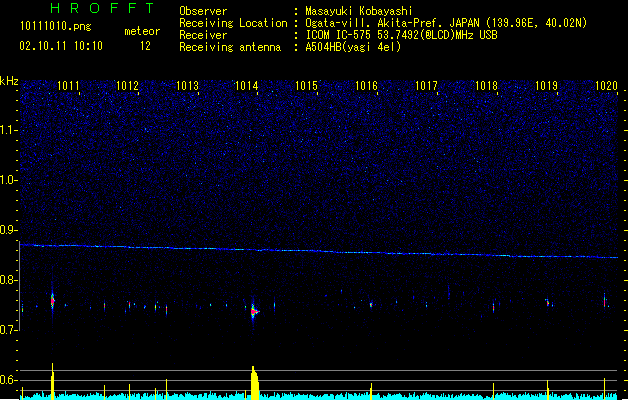The width and height of the screenshot is (629, 400).
Task: Select observer name Masayuki Kobayashi
Action: click(359, 11)
